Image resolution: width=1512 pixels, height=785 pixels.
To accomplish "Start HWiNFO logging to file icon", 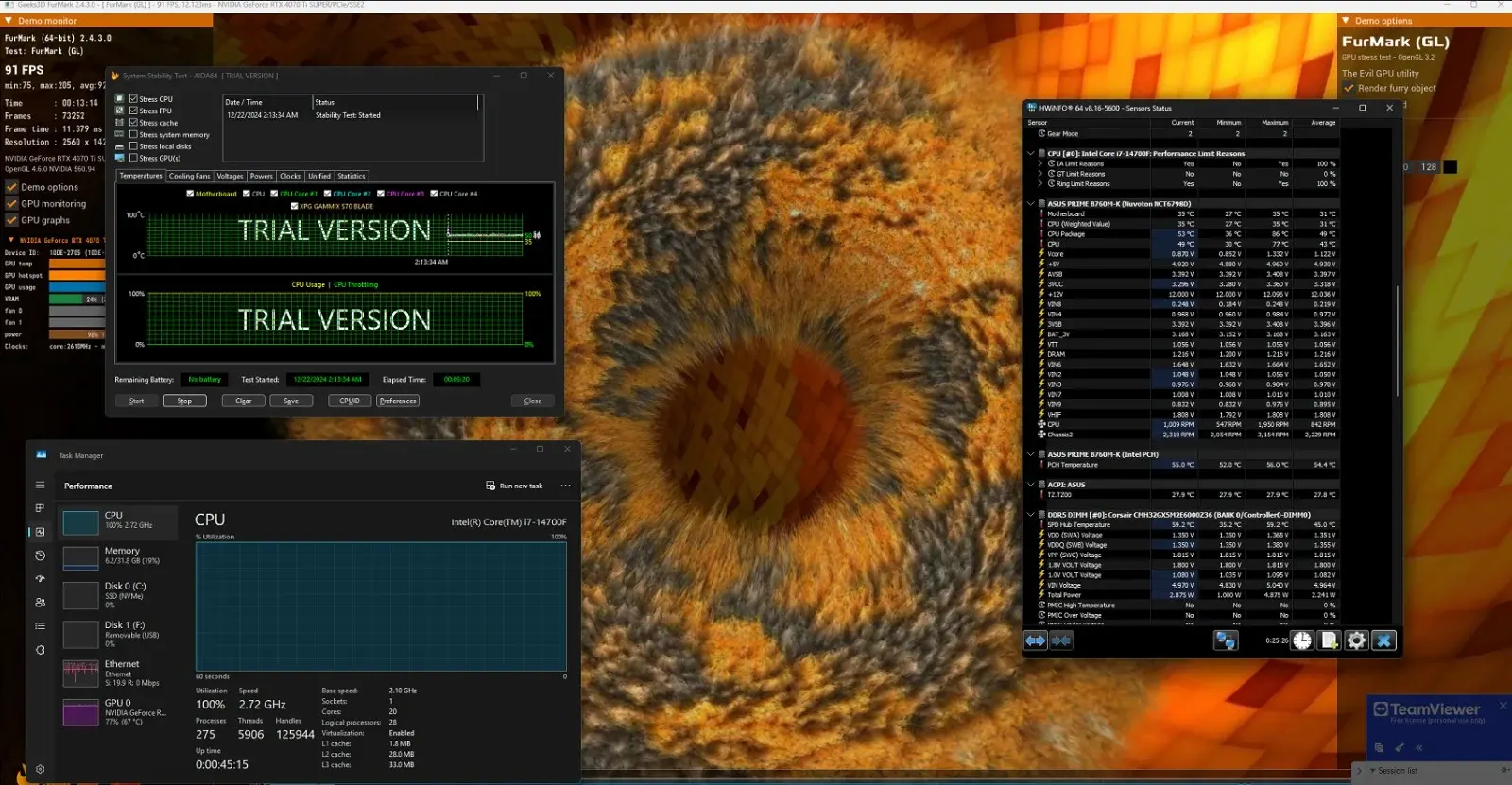I will tap(1330, 640).
